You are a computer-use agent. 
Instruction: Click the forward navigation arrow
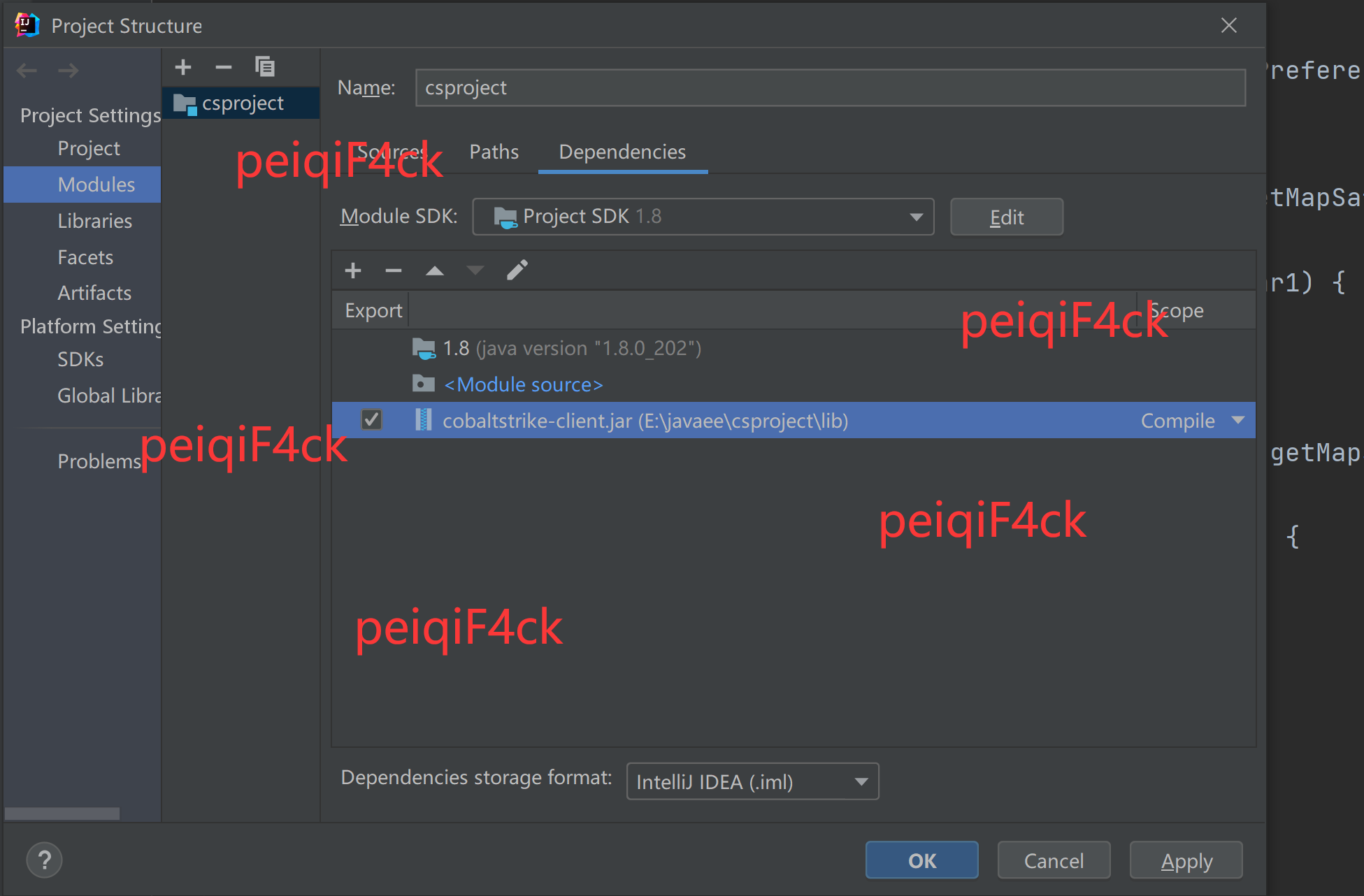coord(68,70)
